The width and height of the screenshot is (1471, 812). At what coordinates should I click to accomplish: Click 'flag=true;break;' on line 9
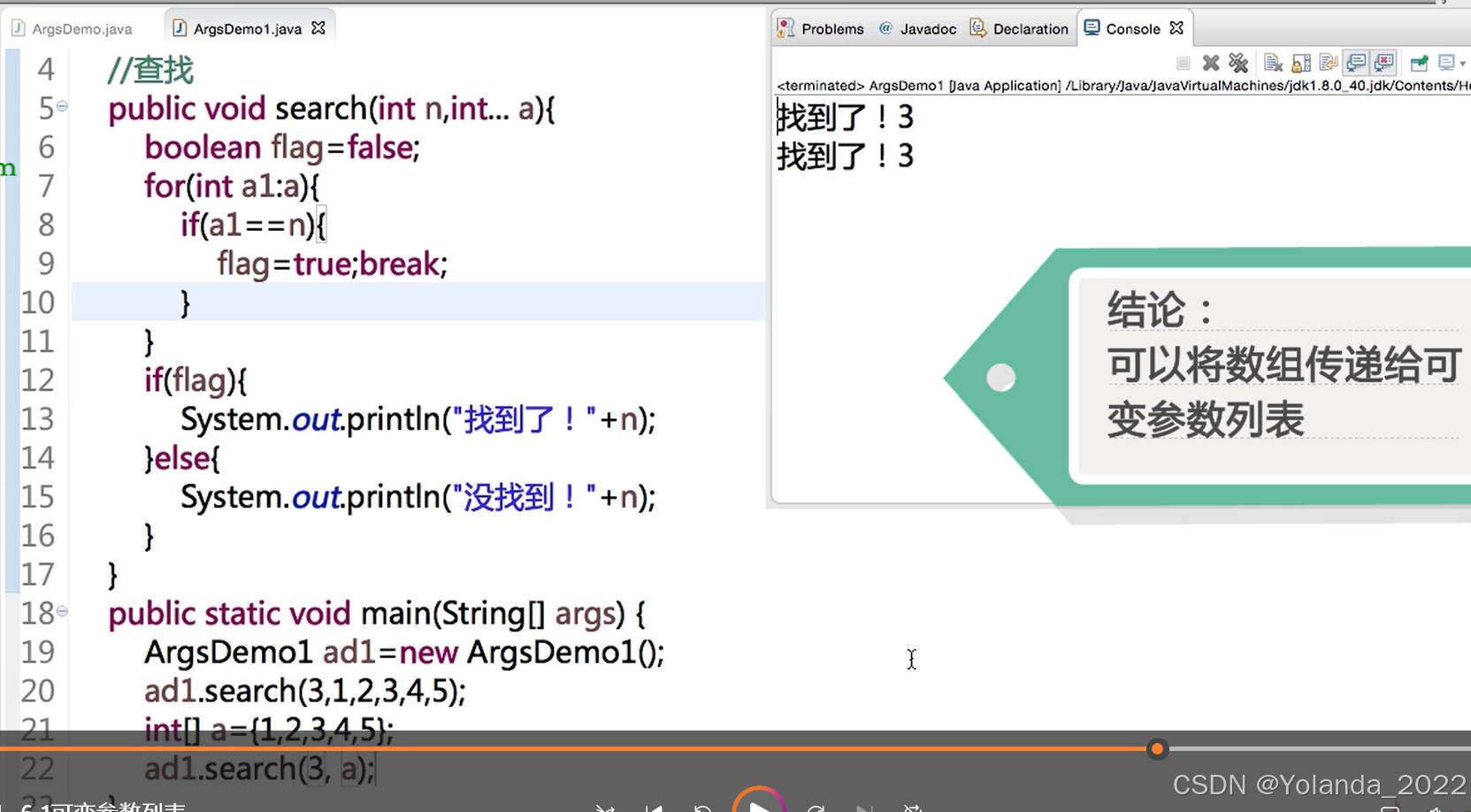pos(333,264)
